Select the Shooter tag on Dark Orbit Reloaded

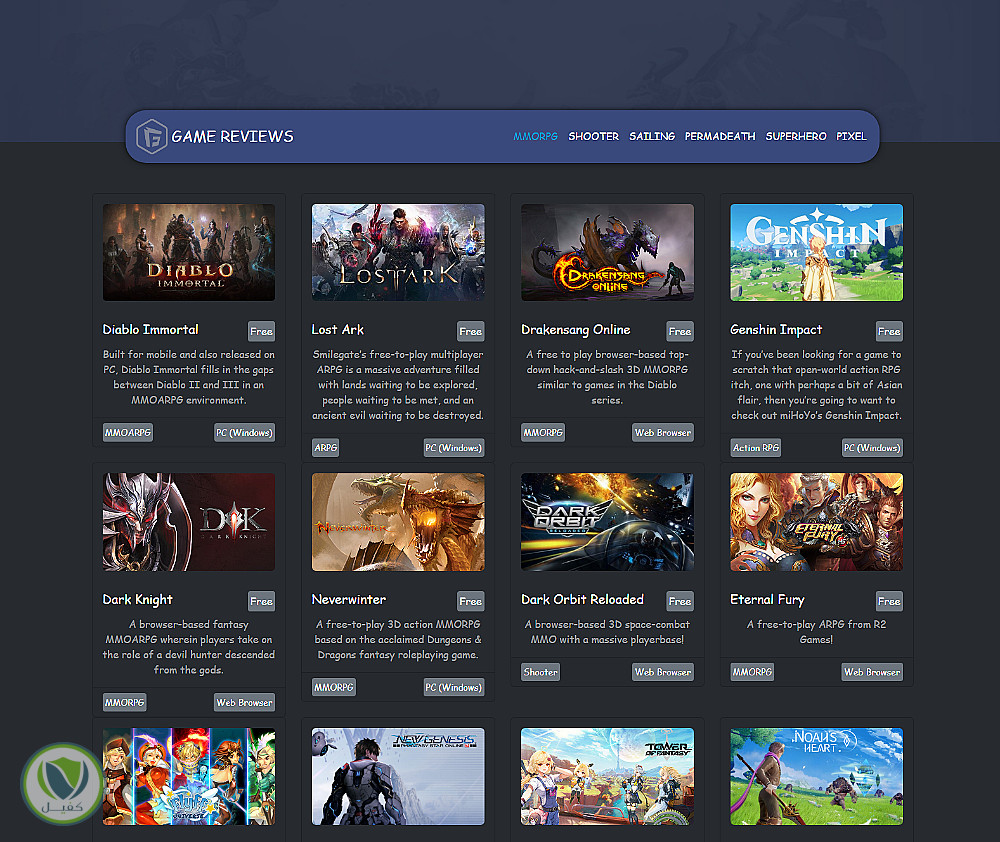[x=541, y=672]
